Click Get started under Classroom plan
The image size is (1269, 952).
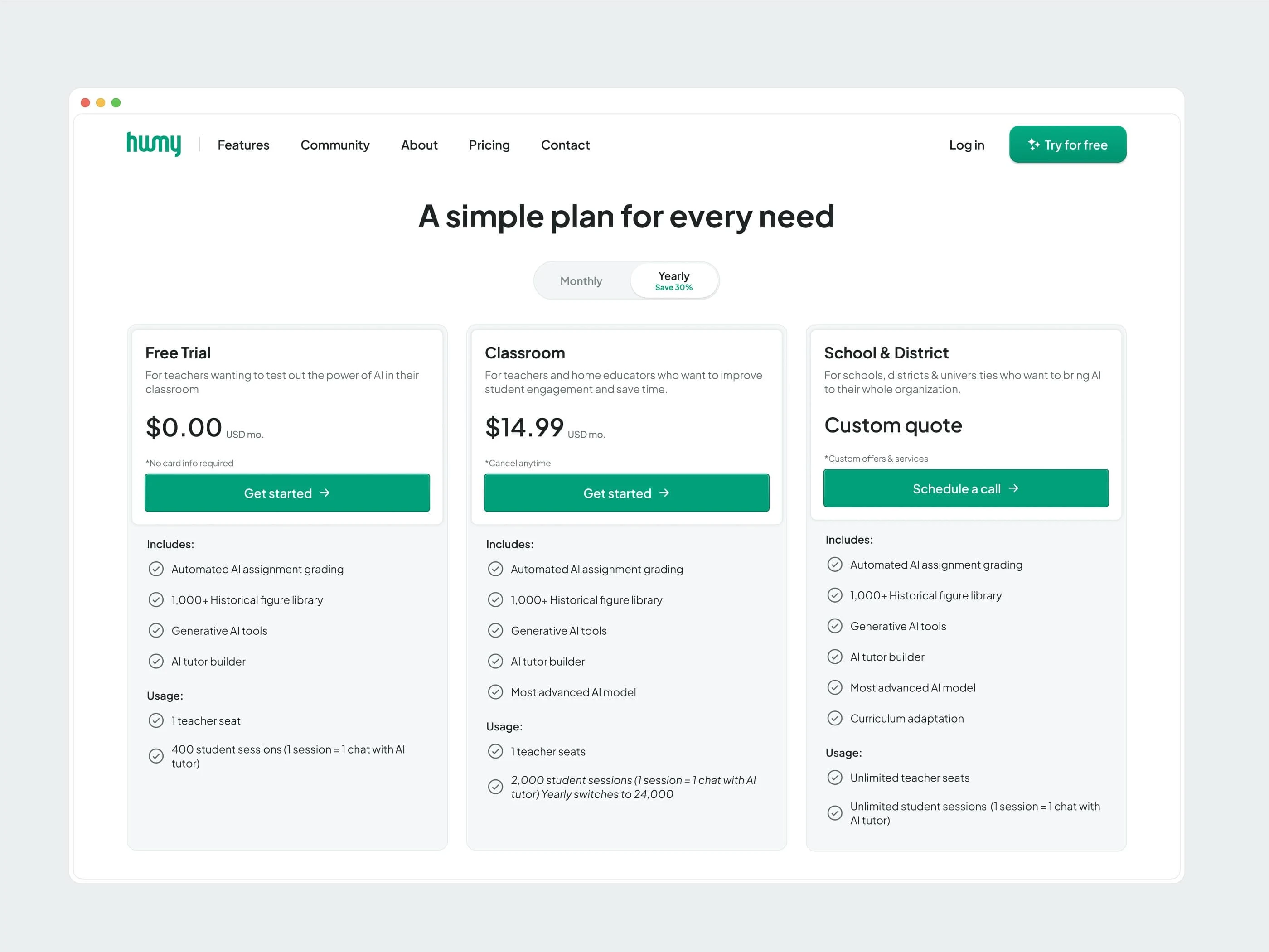[x=626, y=493]
